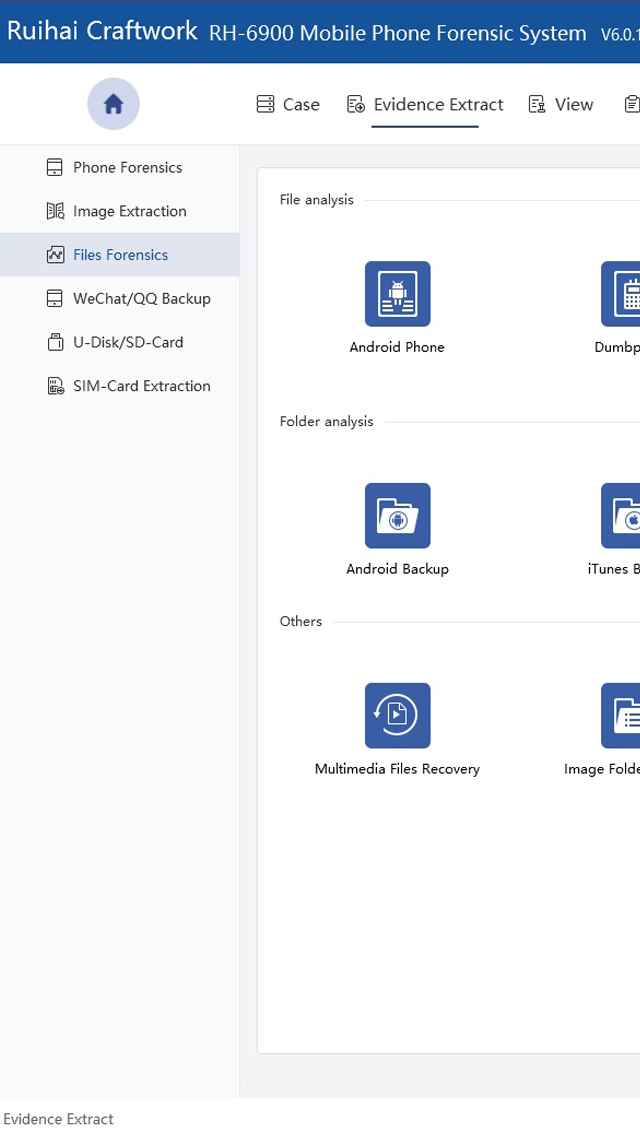Image resolution: width=640 pixels, height=1136 pixels.
Task: Launch the Multimedia Files Recovery icon
Action: pyautogui.click(x=397, y=716)
